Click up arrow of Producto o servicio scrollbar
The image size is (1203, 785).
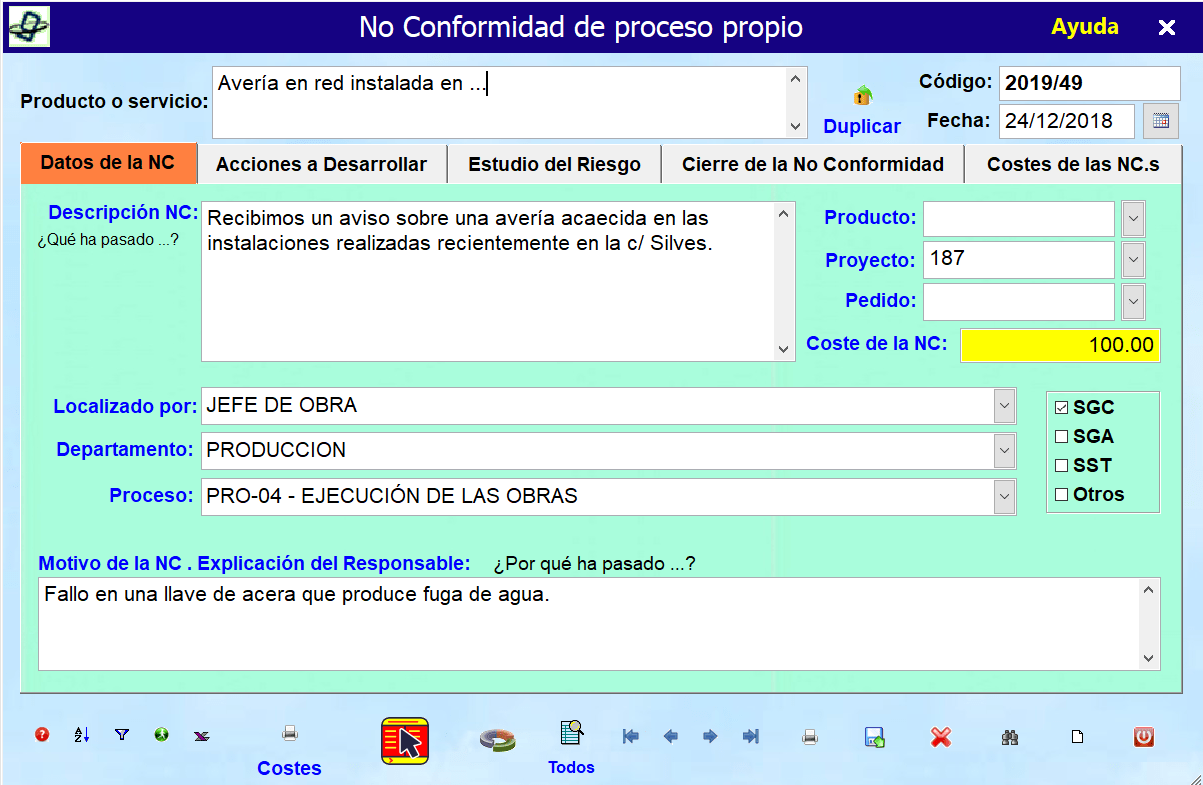[x=796, y=78]
